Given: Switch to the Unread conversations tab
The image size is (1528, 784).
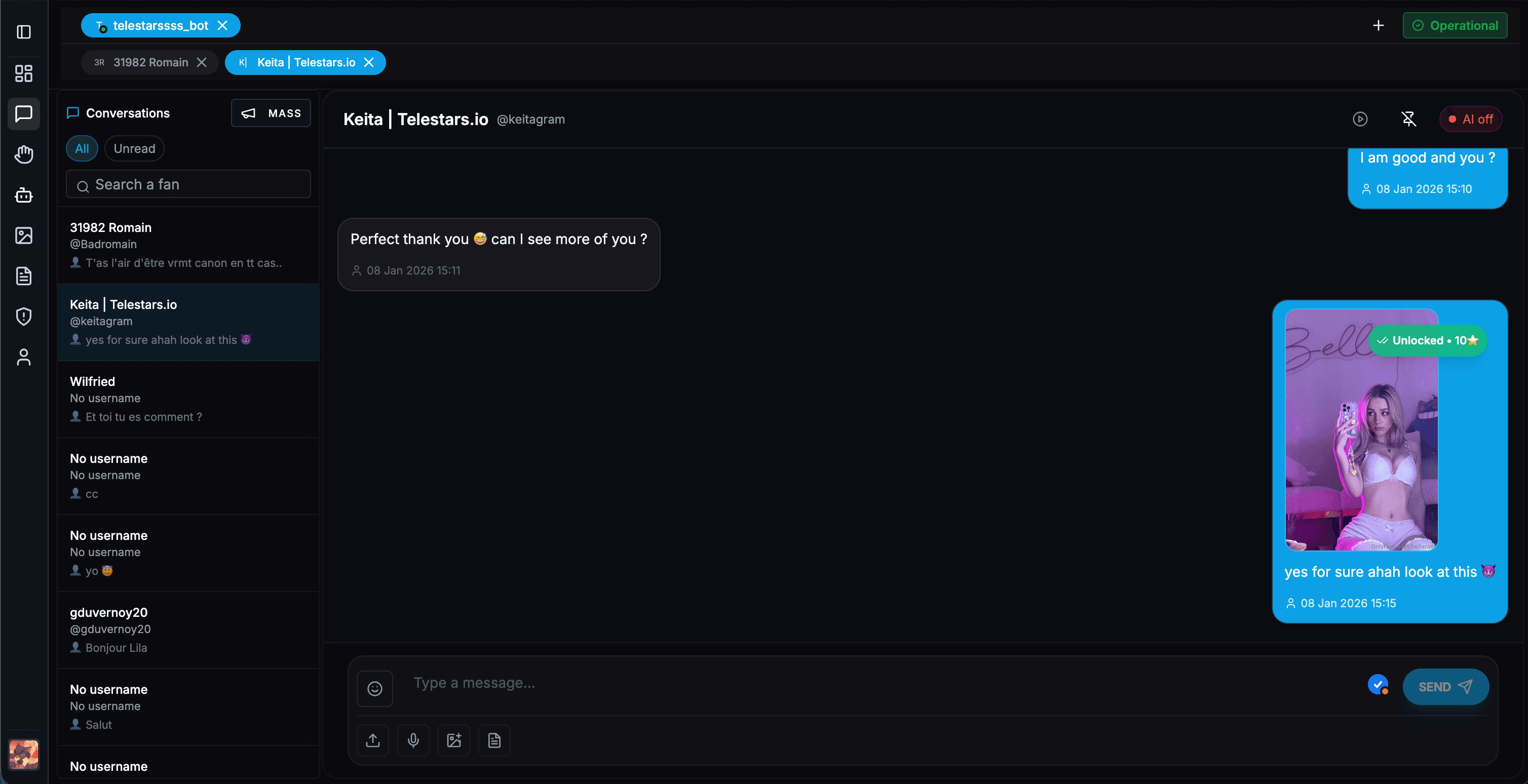Looking at the screenshot, I should pyautogui.click(x=134, y=148).
